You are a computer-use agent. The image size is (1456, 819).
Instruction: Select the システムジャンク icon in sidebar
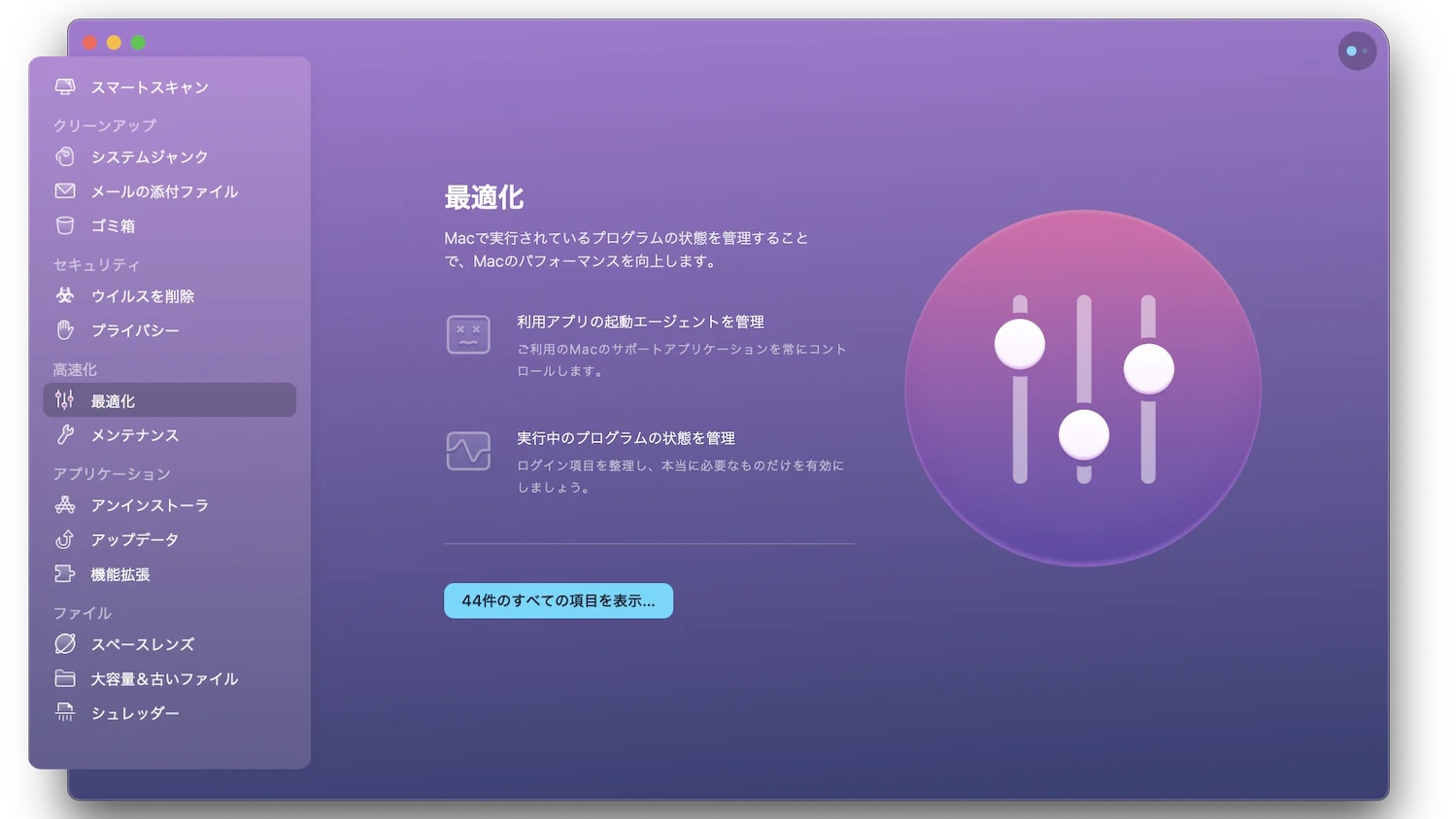(65, 156)
